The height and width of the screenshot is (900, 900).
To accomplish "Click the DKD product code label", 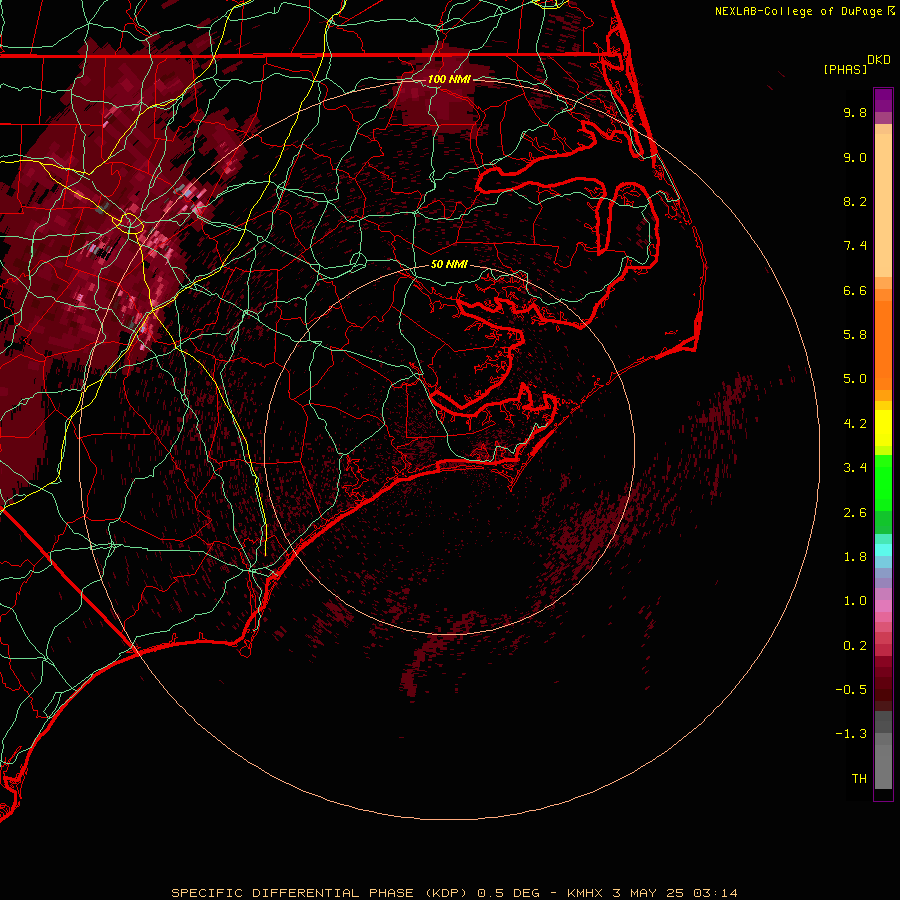I will click(879, 60).
